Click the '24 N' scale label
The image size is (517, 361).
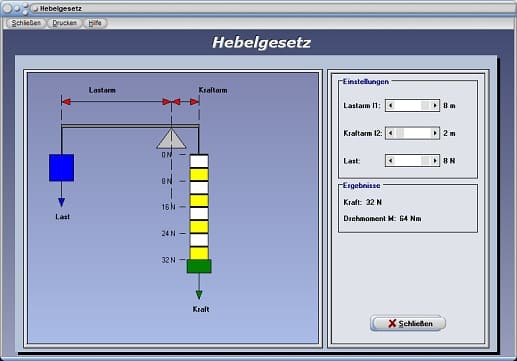(168, 233)
